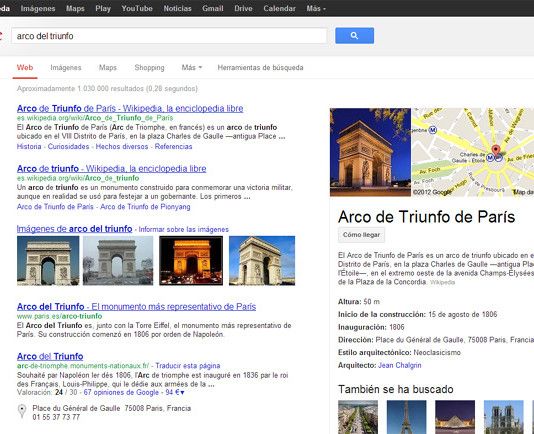Click Traducir esta página
Image resolution: width=534 pixels, height=434 pixels.
coord(188,366)
